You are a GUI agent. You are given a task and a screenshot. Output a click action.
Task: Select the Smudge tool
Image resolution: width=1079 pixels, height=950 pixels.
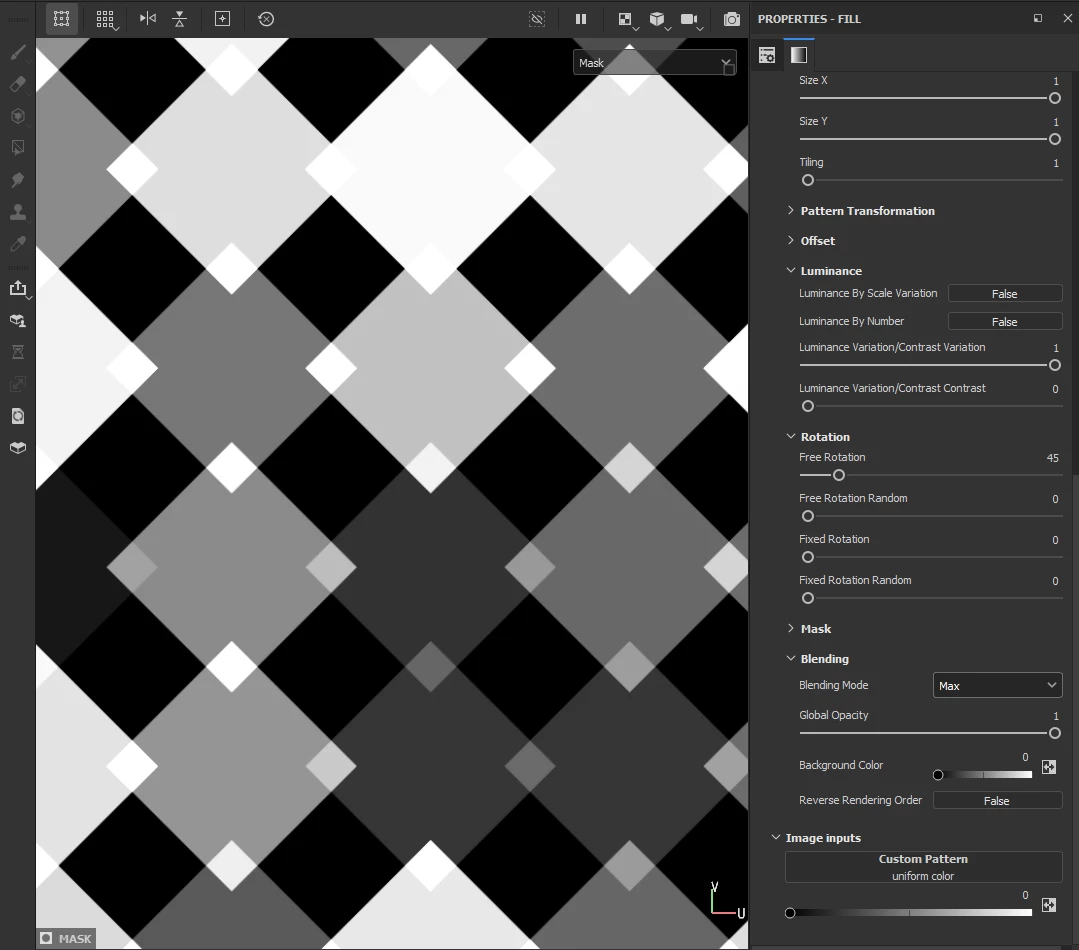pyautogui.click(x=18, y=180)
